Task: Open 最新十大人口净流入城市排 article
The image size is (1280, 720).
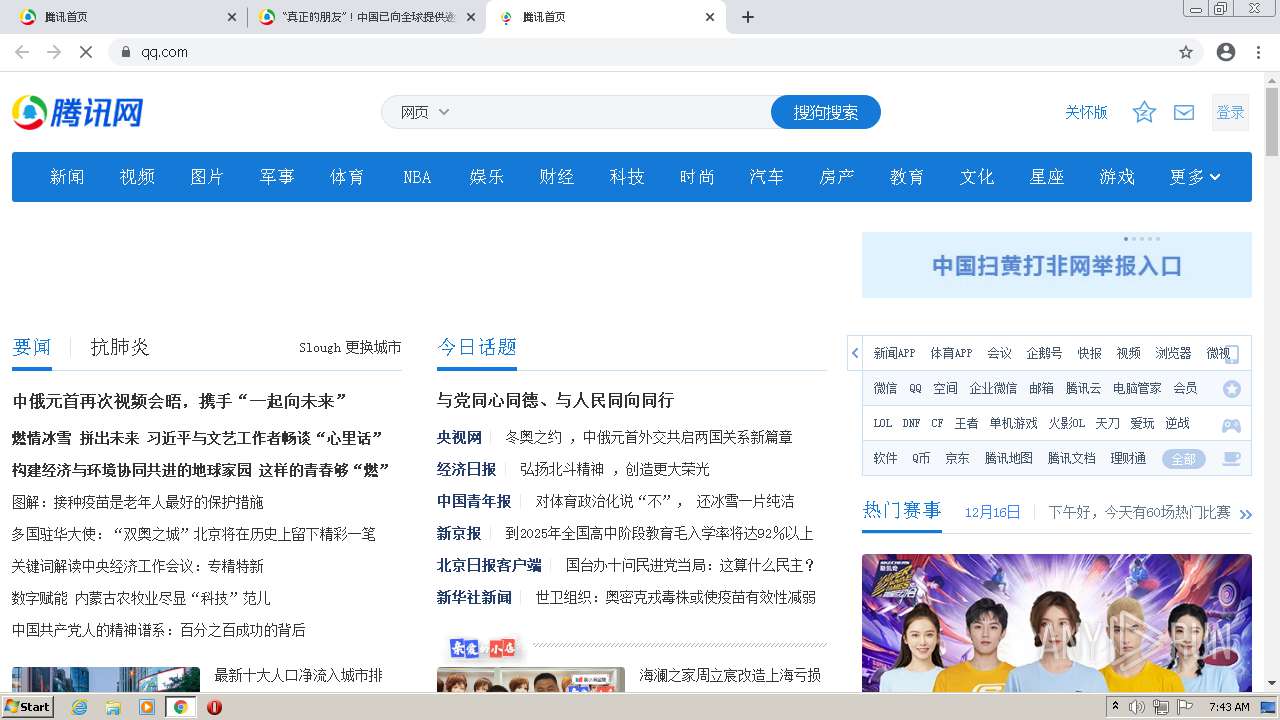Action: coord(299,676)
